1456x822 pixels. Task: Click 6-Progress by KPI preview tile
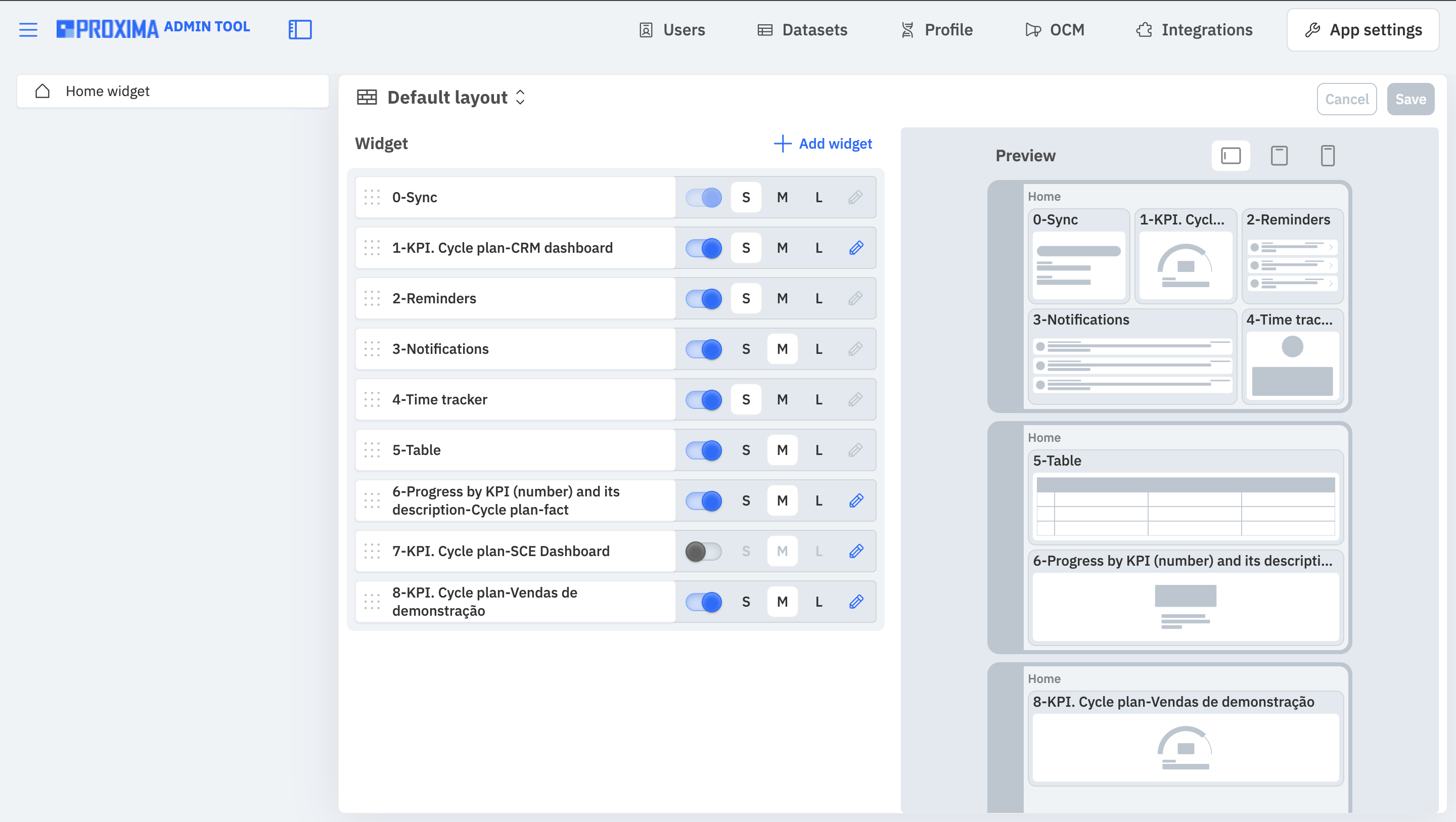(1185, 598)
